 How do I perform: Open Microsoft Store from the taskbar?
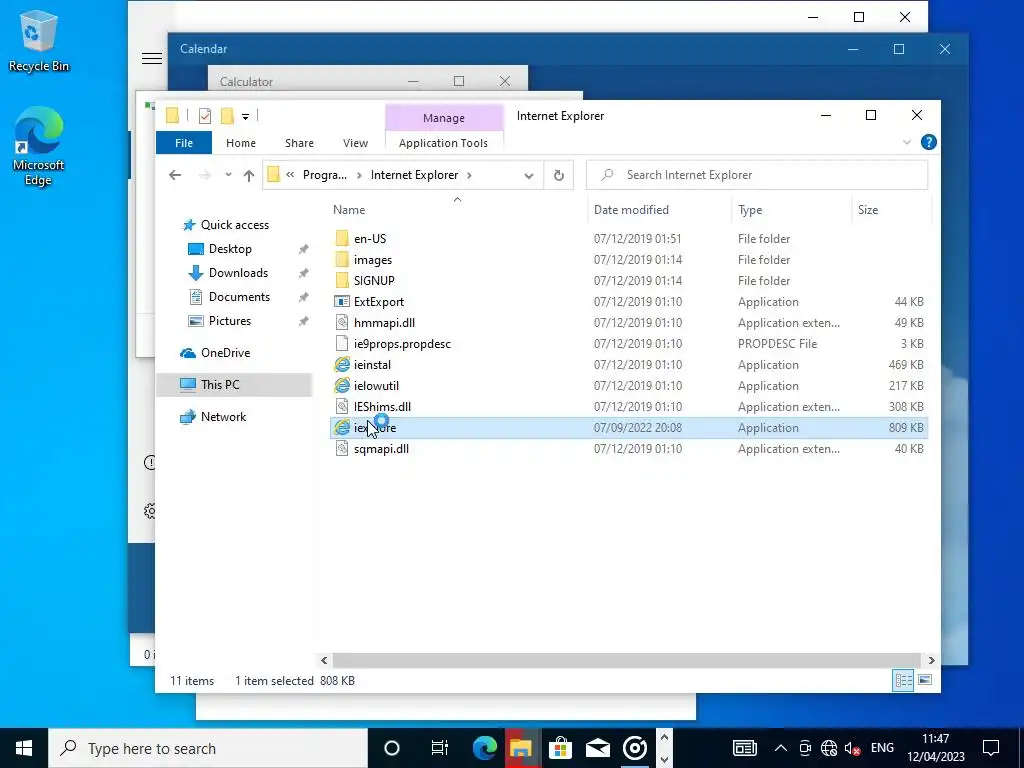[x=560, y=748]
